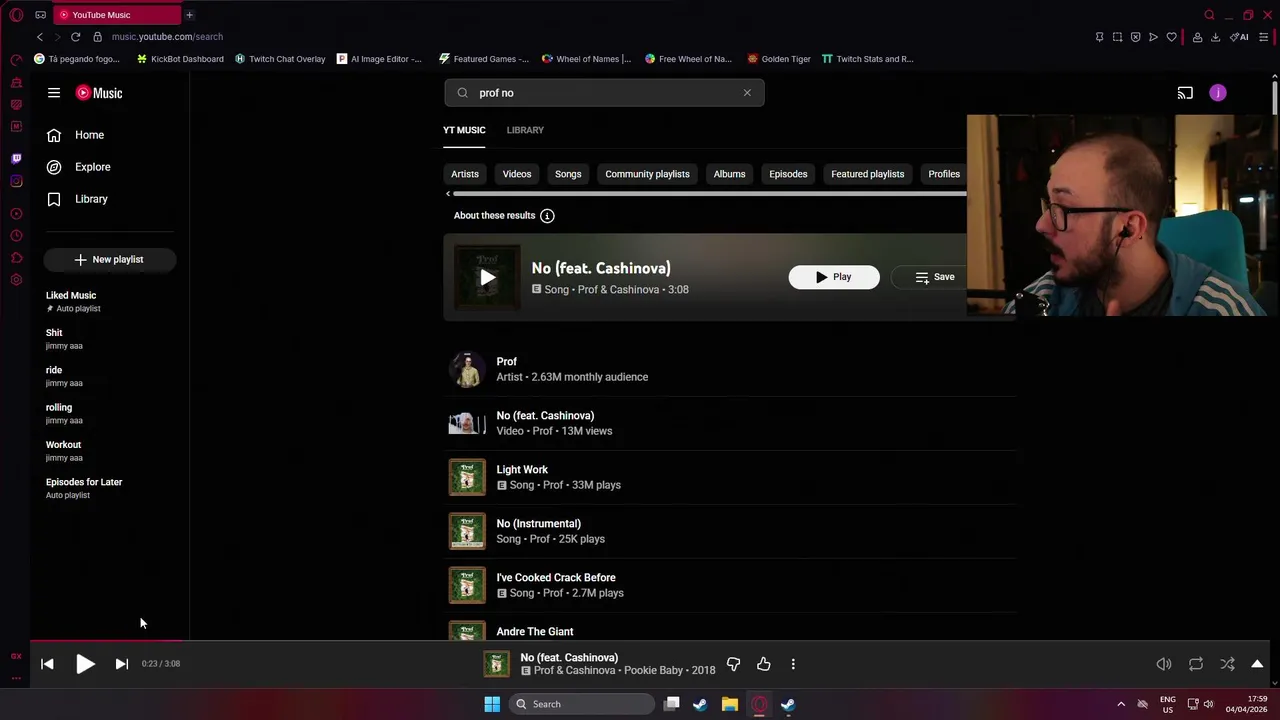
Task: Toggle repeat mode
Action: point(1196,664)
